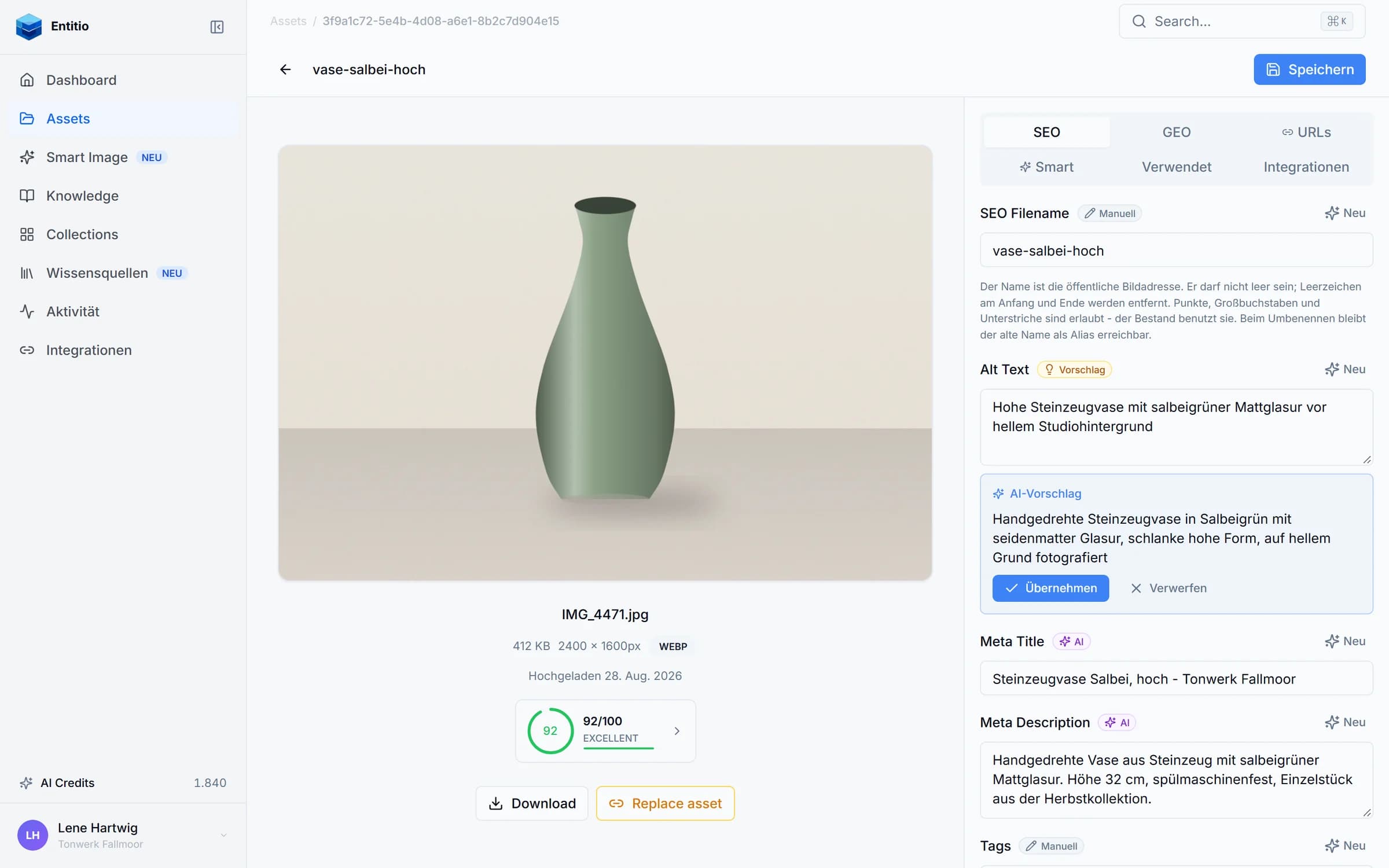Open Integrationen in the left sidebar

[x=123, y=350]
